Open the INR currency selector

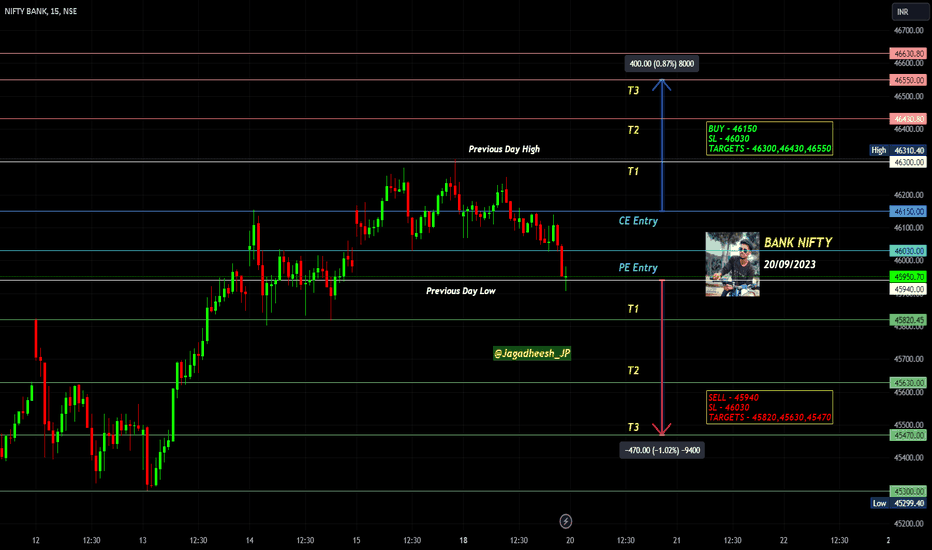(x=909, y=11)
